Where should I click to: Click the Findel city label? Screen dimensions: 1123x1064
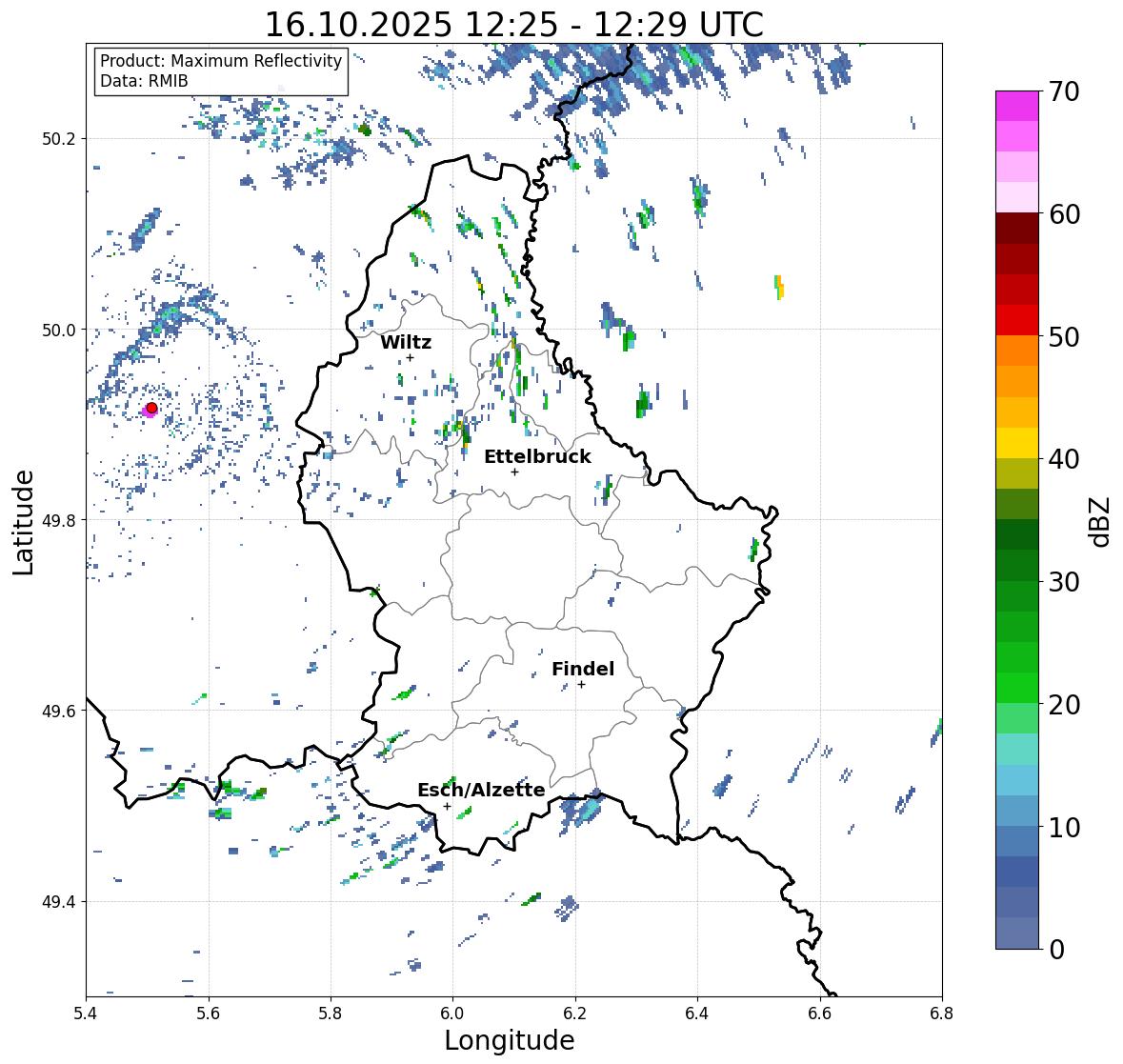pos(582,669)
